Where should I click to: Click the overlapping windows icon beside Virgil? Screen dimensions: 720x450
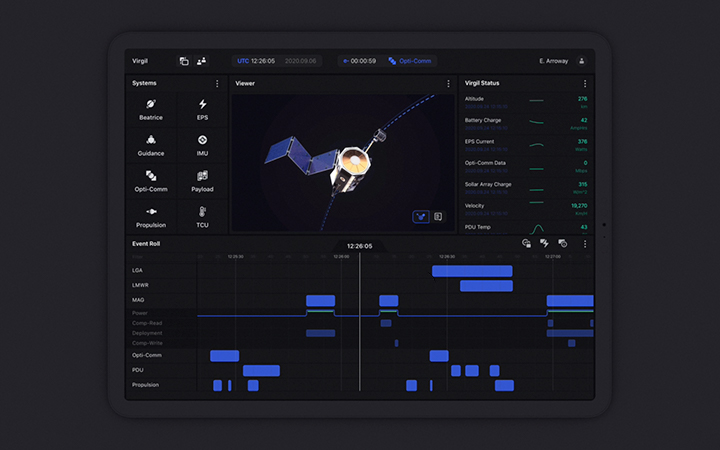tap(184, 61)
